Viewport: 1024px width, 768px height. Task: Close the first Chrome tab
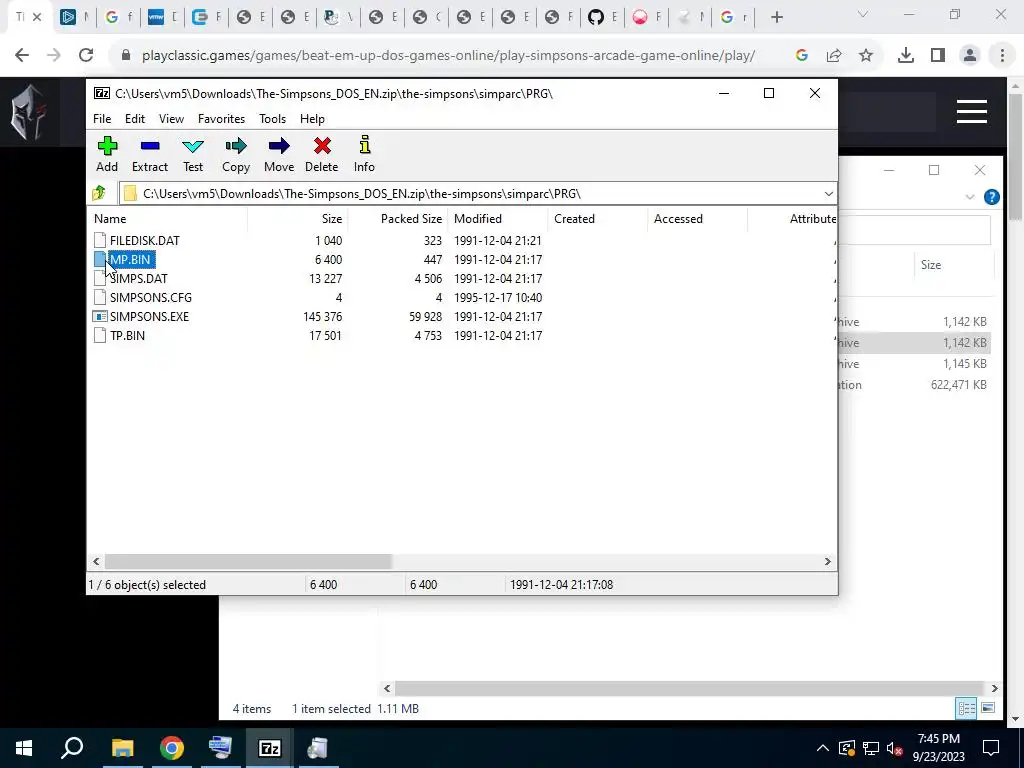point(37,18)
